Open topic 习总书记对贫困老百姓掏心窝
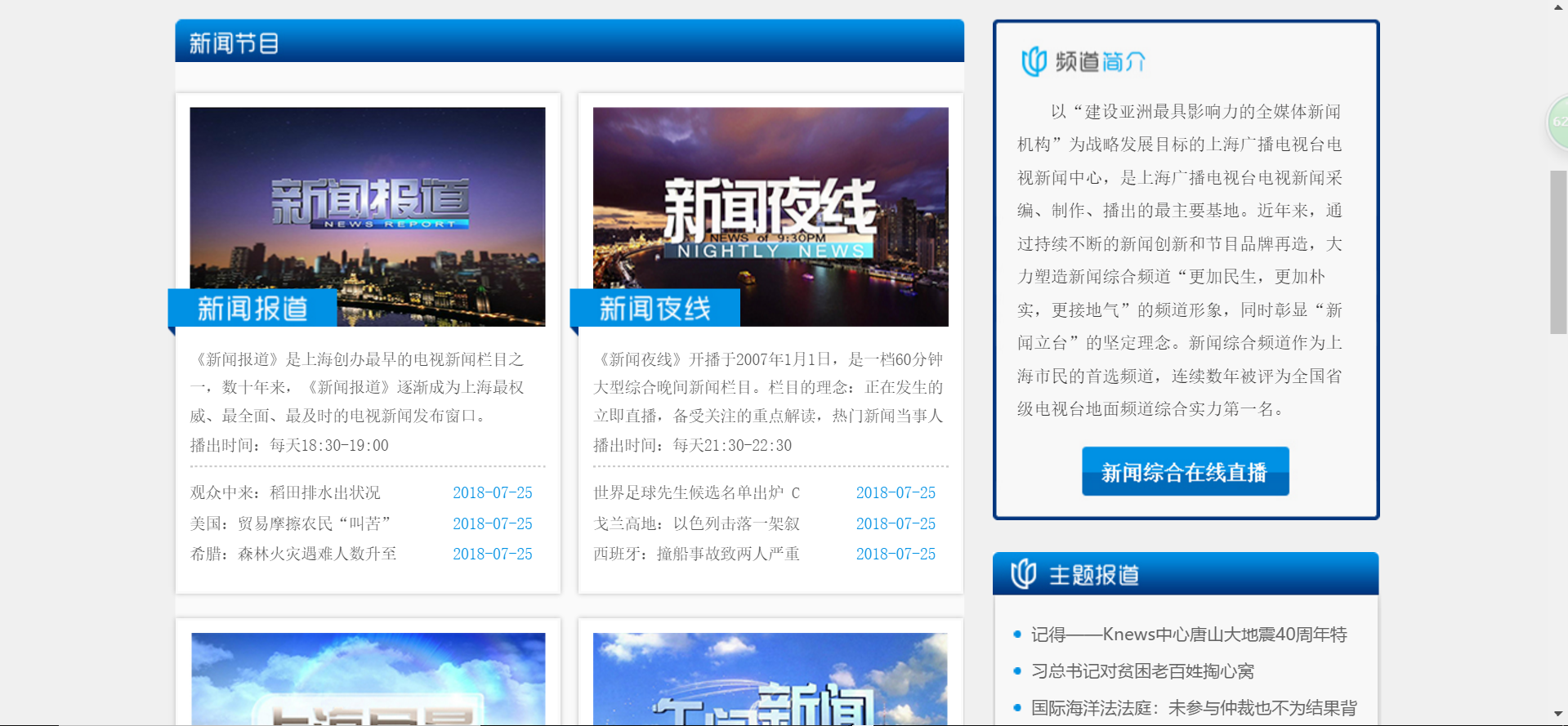Image resolution: width=1568 pixels, height=726 pixels. coord(1142,671)
